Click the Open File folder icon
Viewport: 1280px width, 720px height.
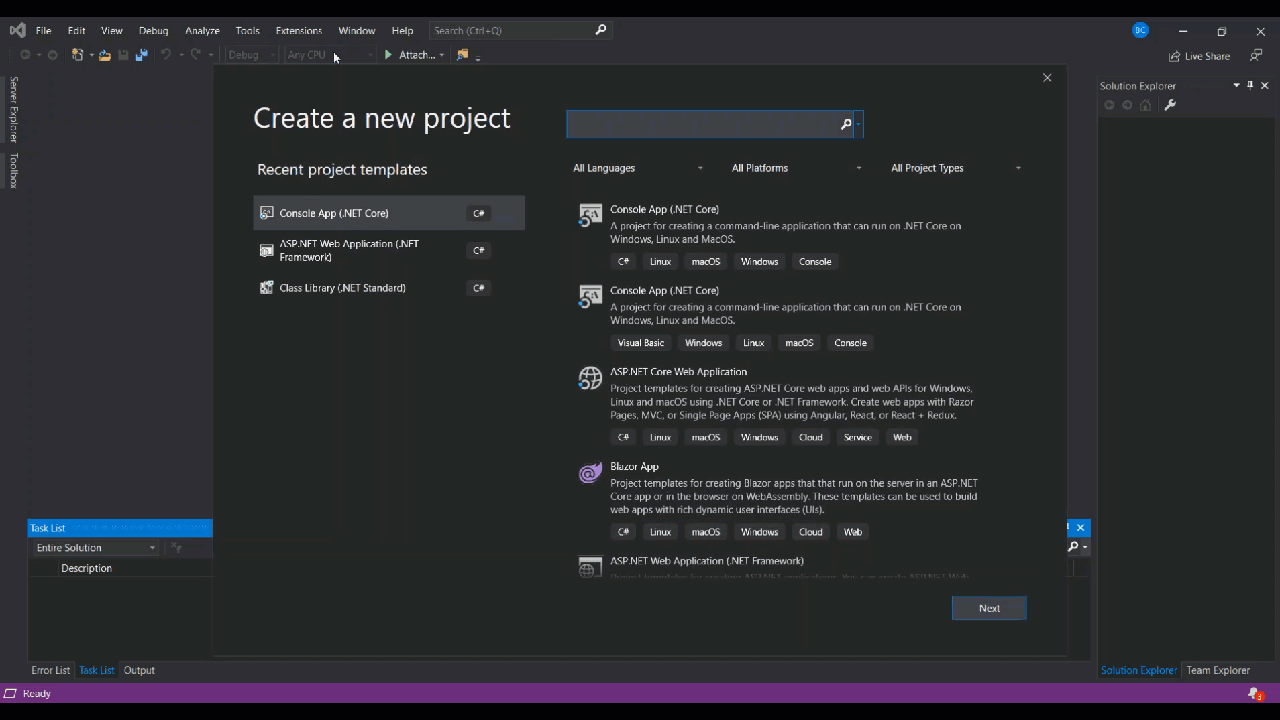point(104,55)
